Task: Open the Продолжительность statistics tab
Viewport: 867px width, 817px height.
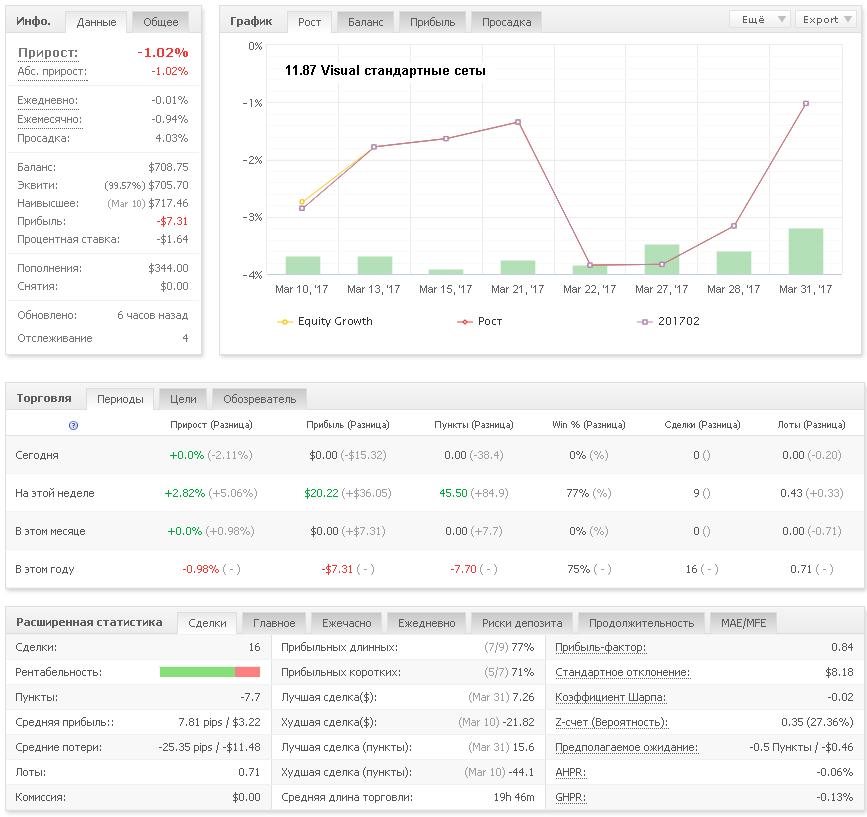Action: click(641, 623)
